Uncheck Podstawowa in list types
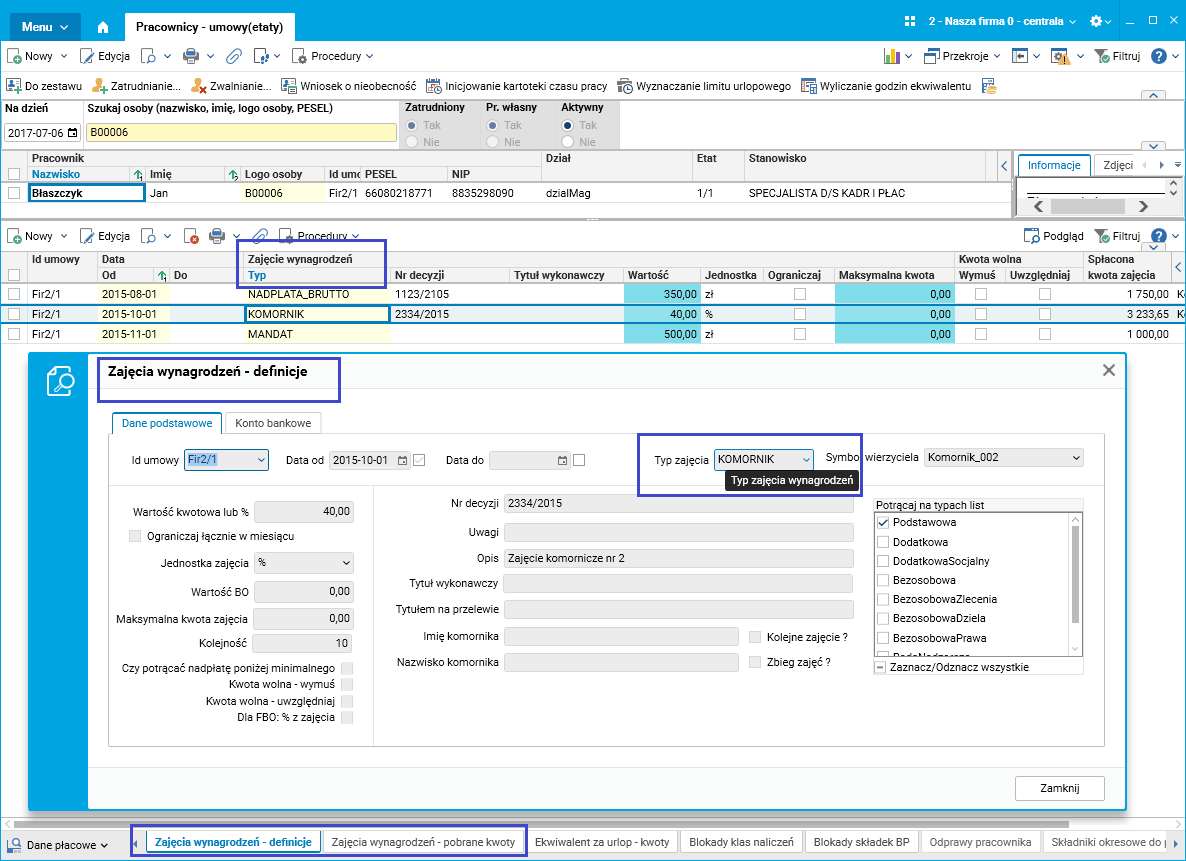 (x=883, y=523)
